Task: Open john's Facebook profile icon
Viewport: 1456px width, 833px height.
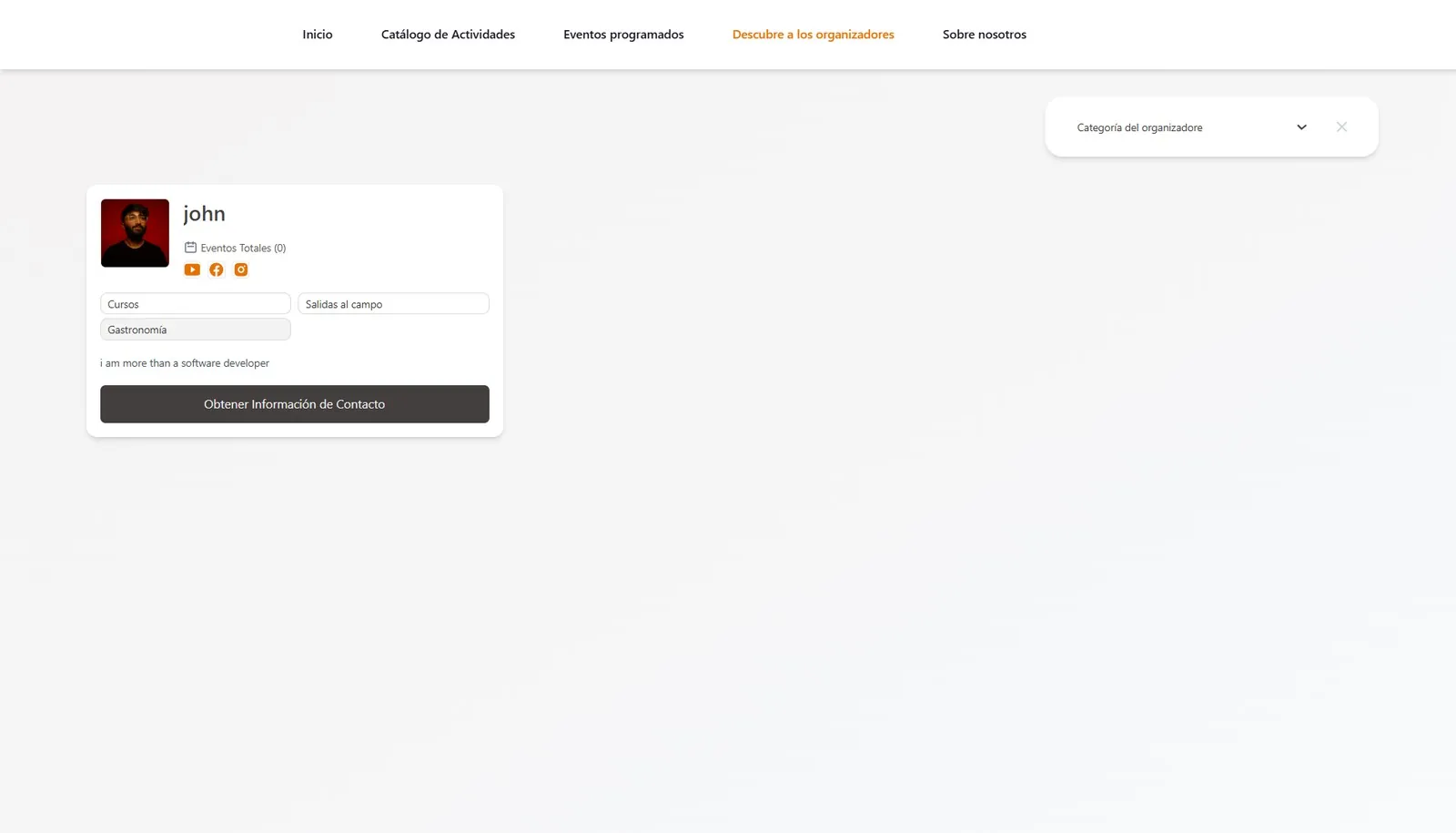Action: coord(217,269)
